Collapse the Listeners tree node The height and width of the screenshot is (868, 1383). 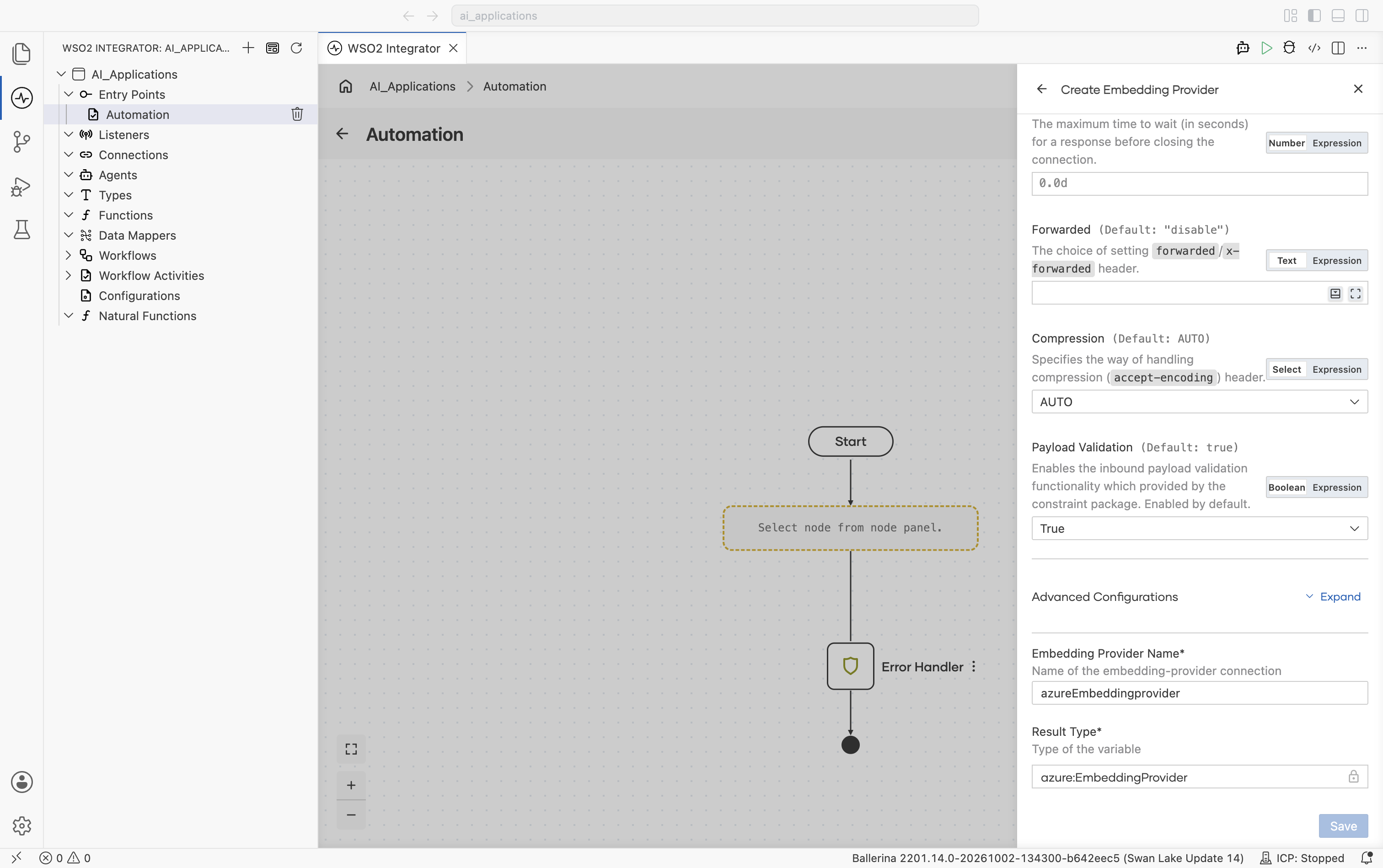pyautogui.click(x=68, y=134)
